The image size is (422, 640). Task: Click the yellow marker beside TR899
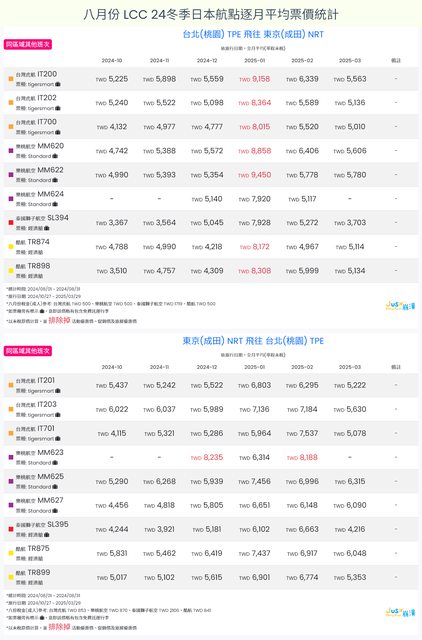11,577
